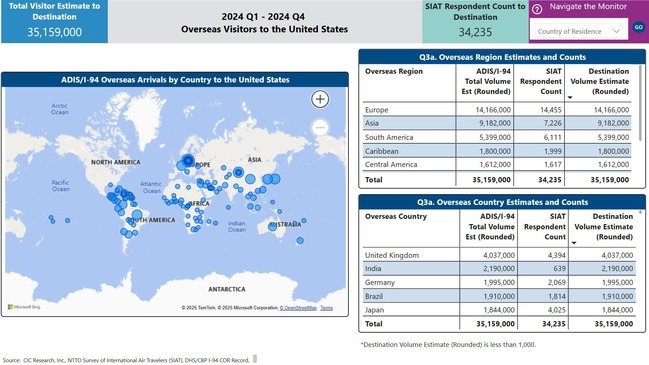The image size is (649, 365).
Task: Click Japan's respondent count 4,025
Action: pos(556,310)
